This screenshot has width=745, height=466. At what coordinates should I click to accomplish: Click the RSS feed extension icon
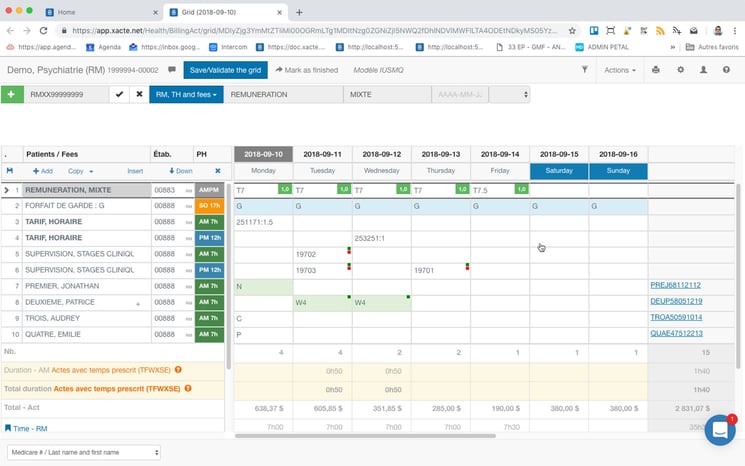[660, 31]
